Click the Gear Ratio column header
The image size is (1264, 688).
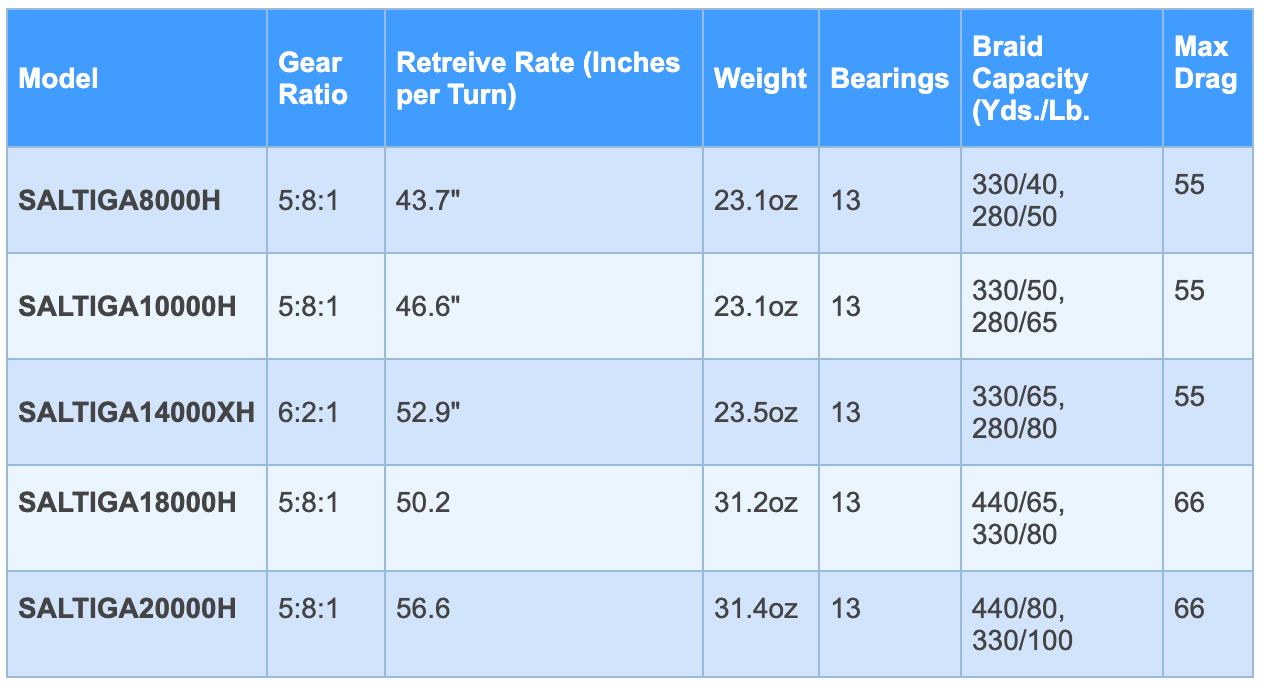[x=313, y=79]
